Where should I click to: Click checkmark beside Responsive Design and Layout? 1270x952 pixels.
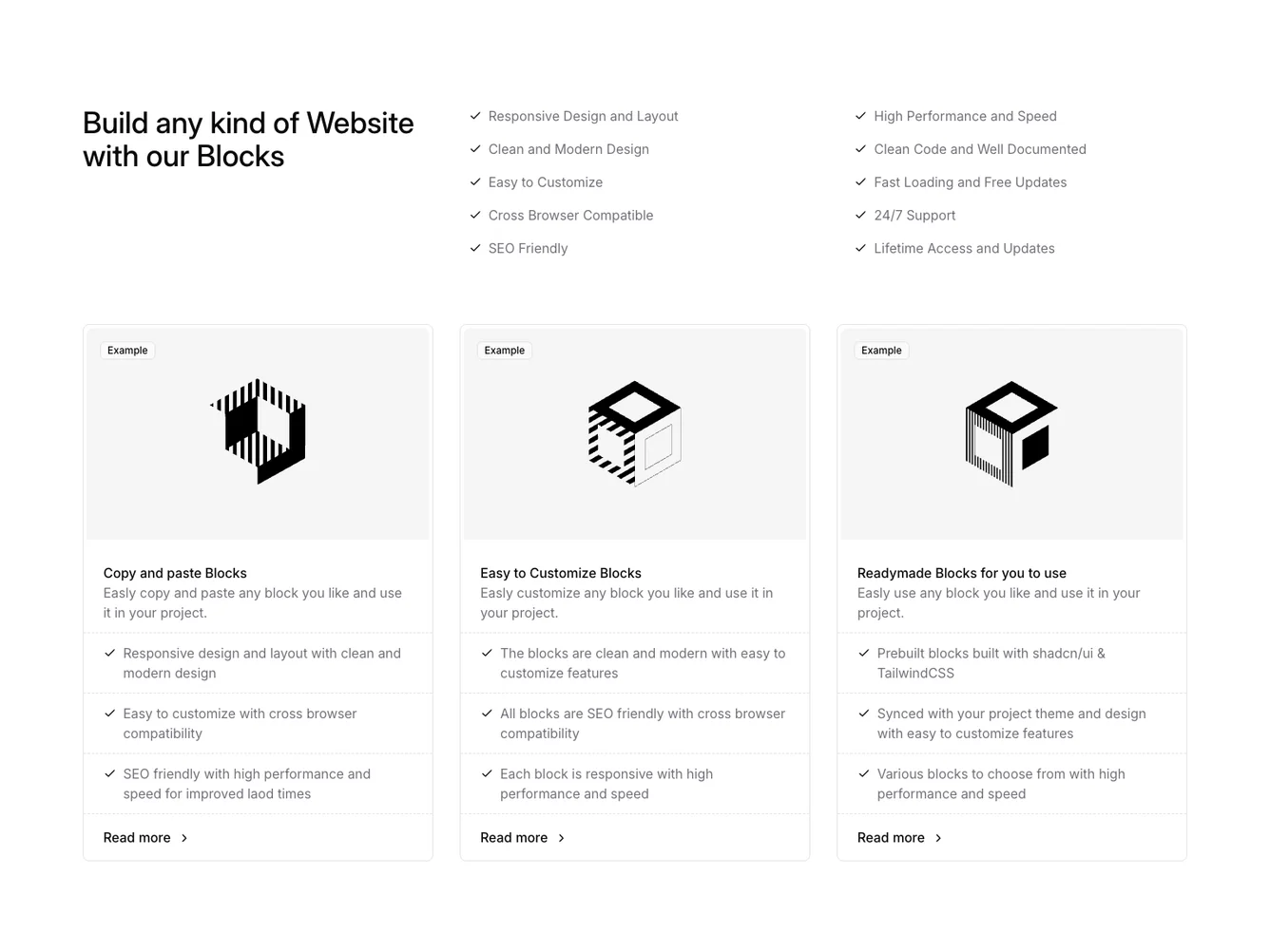click(x=475, y=116)
